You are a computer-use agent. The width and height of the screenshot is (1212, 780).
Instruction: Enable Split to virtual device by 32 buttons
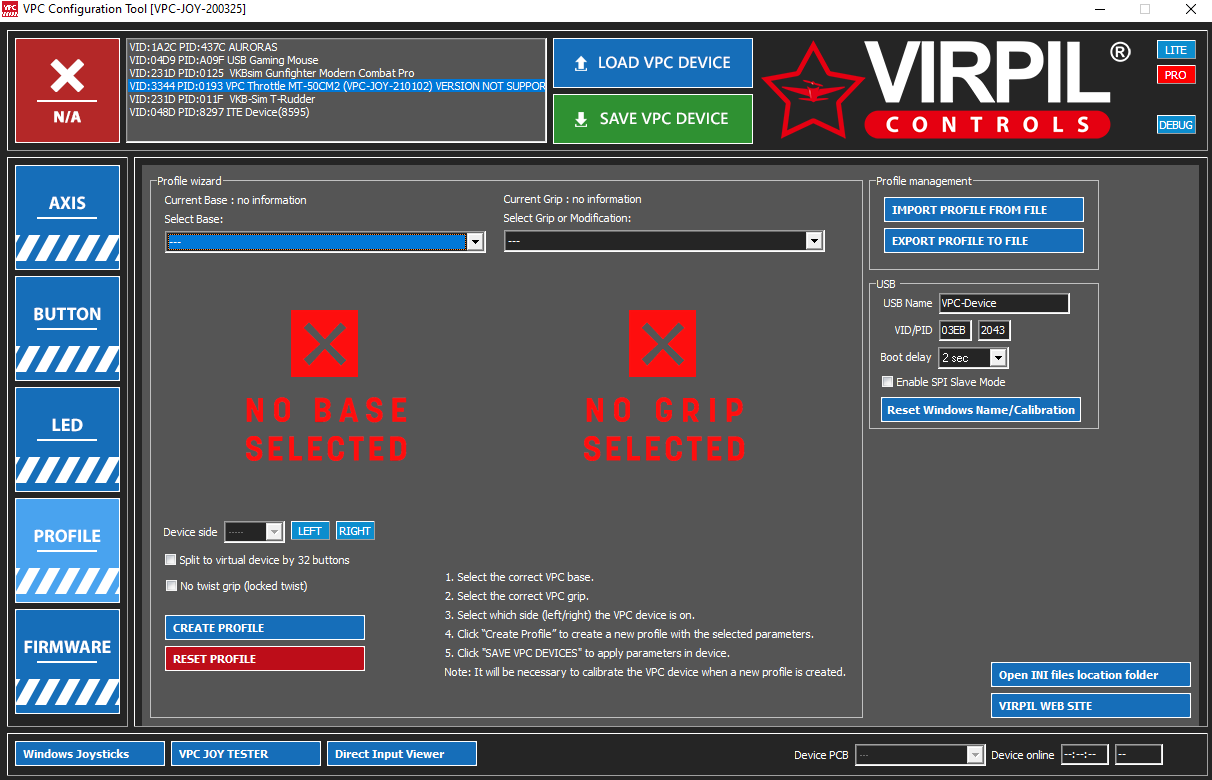pos(171,560)
